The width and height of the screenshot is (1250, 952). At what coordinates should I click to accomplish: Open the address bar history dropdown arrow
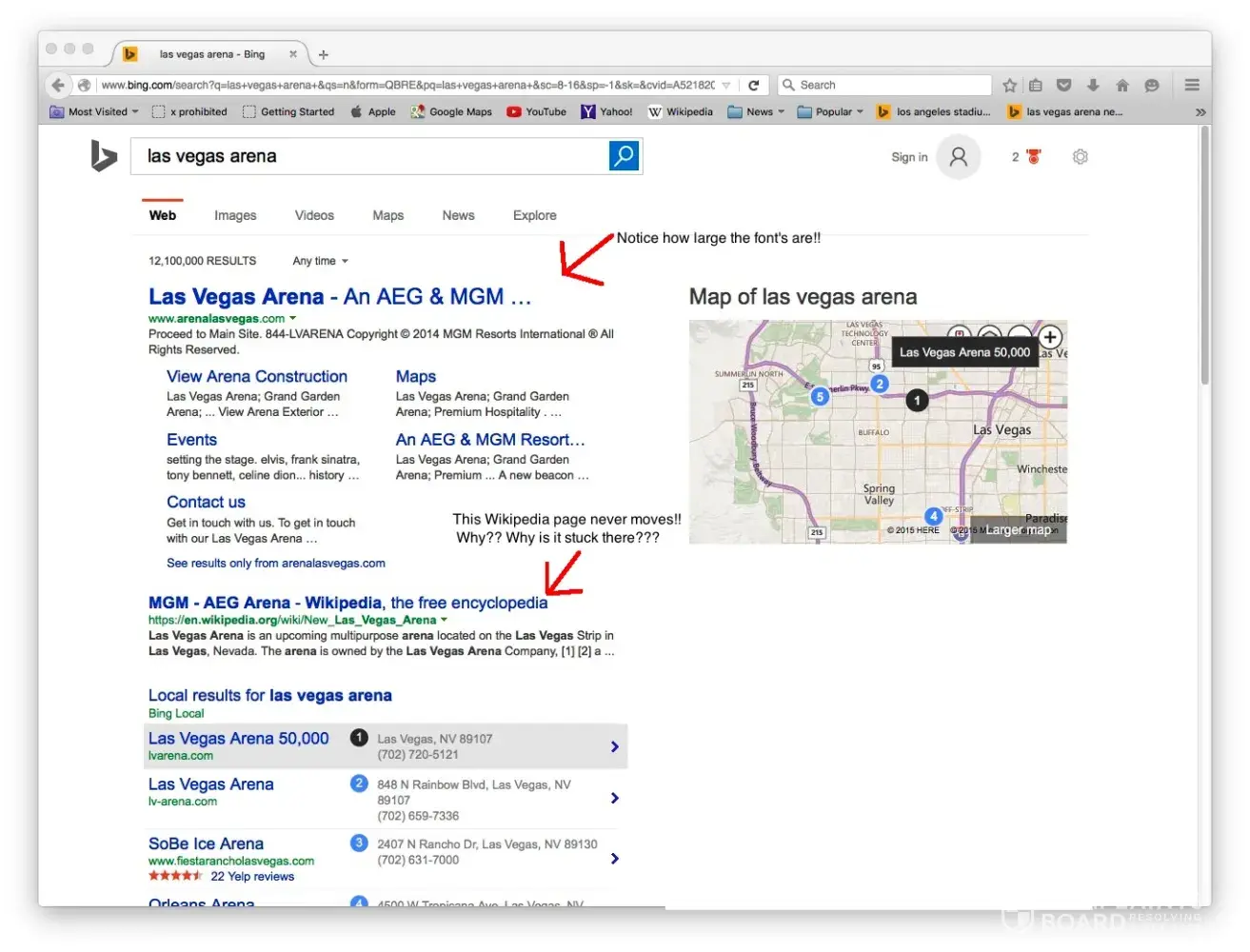(726, 85)
